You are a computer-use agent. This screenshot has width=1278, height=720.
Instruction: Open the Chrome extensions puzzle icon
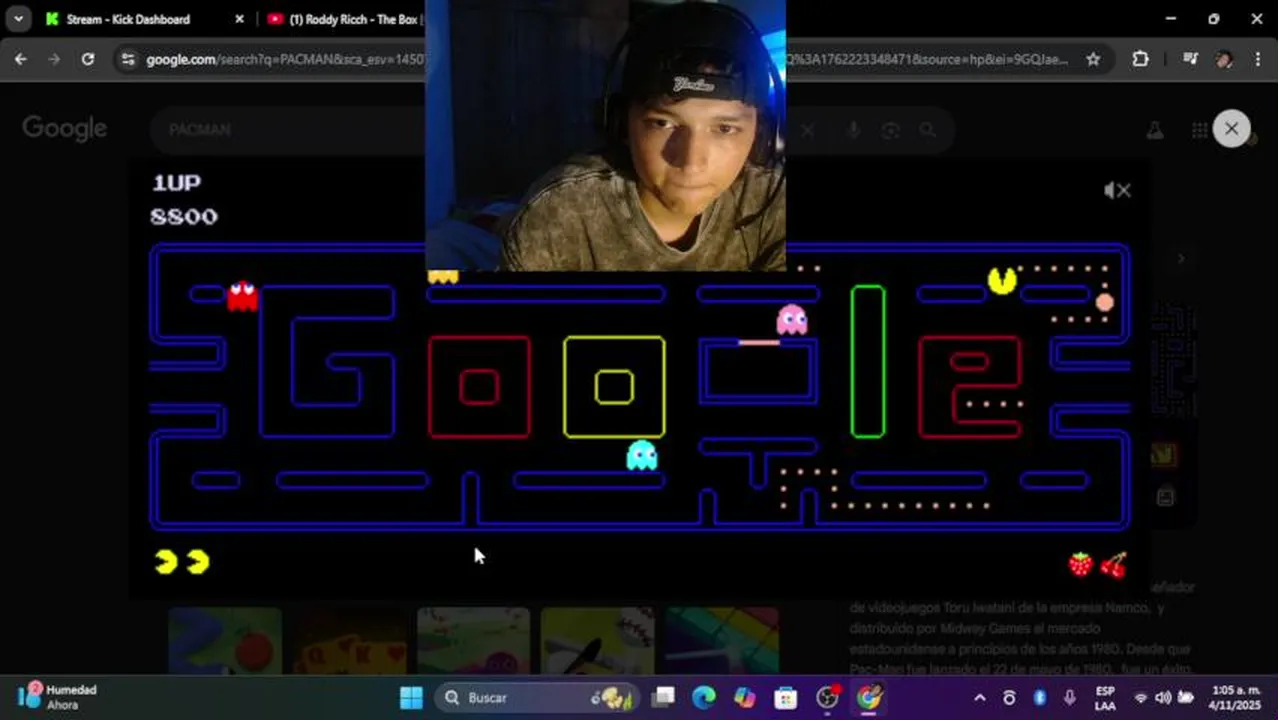1140,59
